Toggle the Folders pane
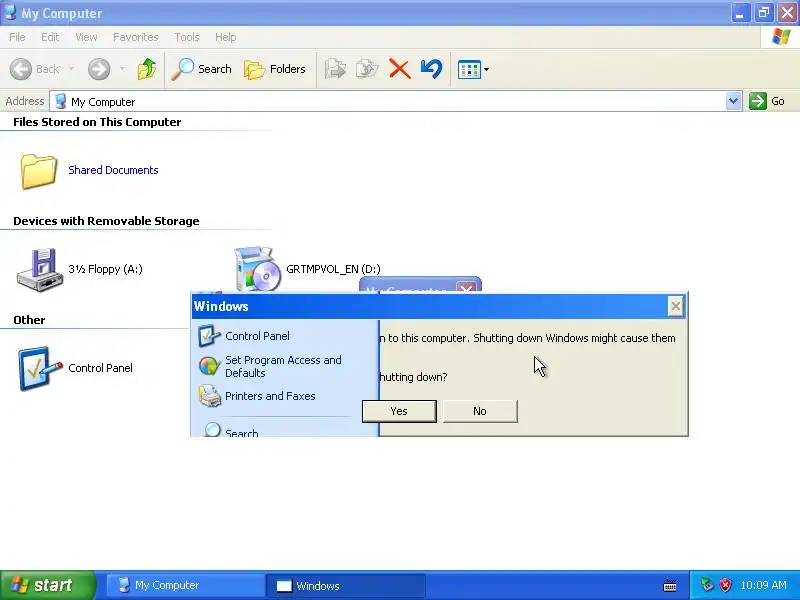 pos(275,69)
